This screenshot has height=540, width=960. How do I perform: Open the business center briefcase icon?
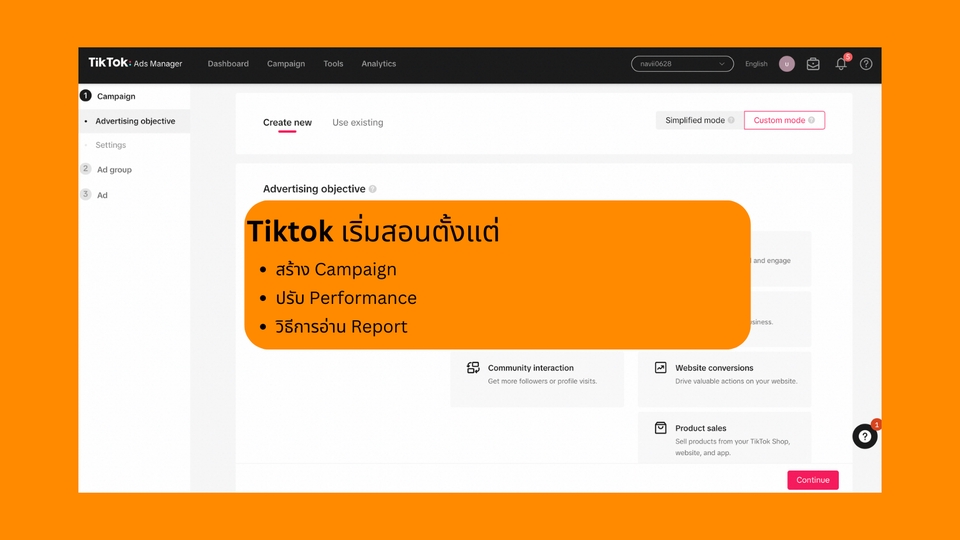tap(813, 64)
